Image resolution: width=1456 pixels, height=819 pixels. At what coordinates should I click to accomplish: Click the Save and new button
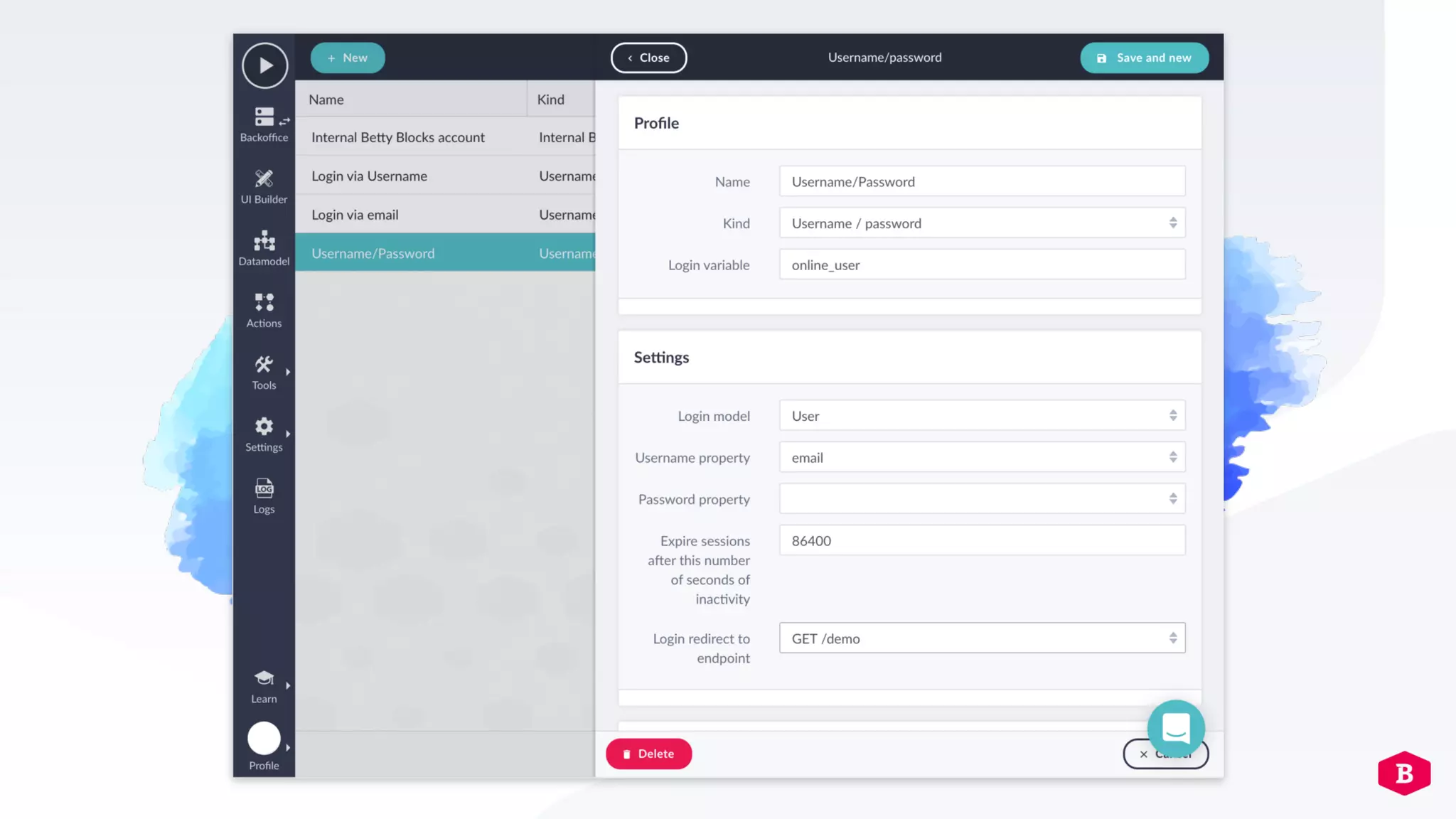click(1144, 58)
